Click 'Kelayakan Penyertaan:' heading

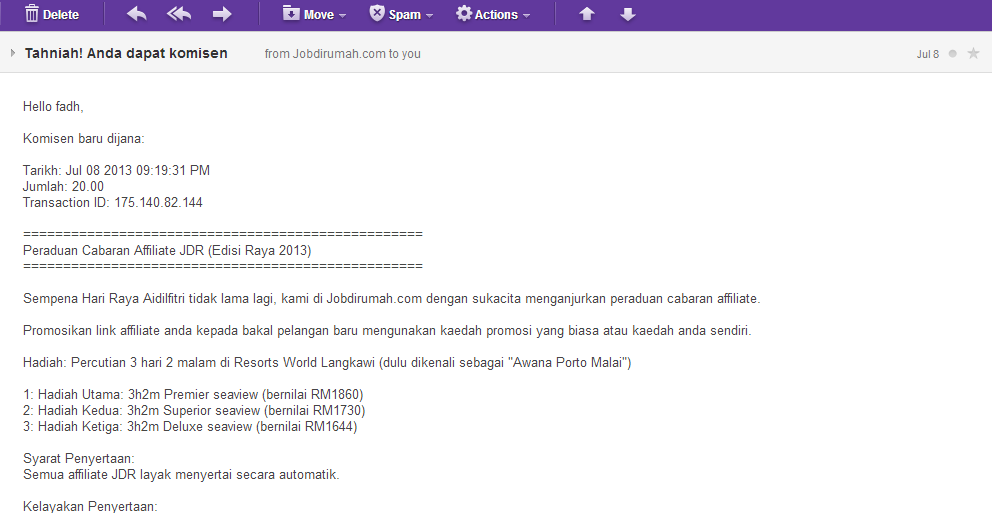(x=90, y=506)
